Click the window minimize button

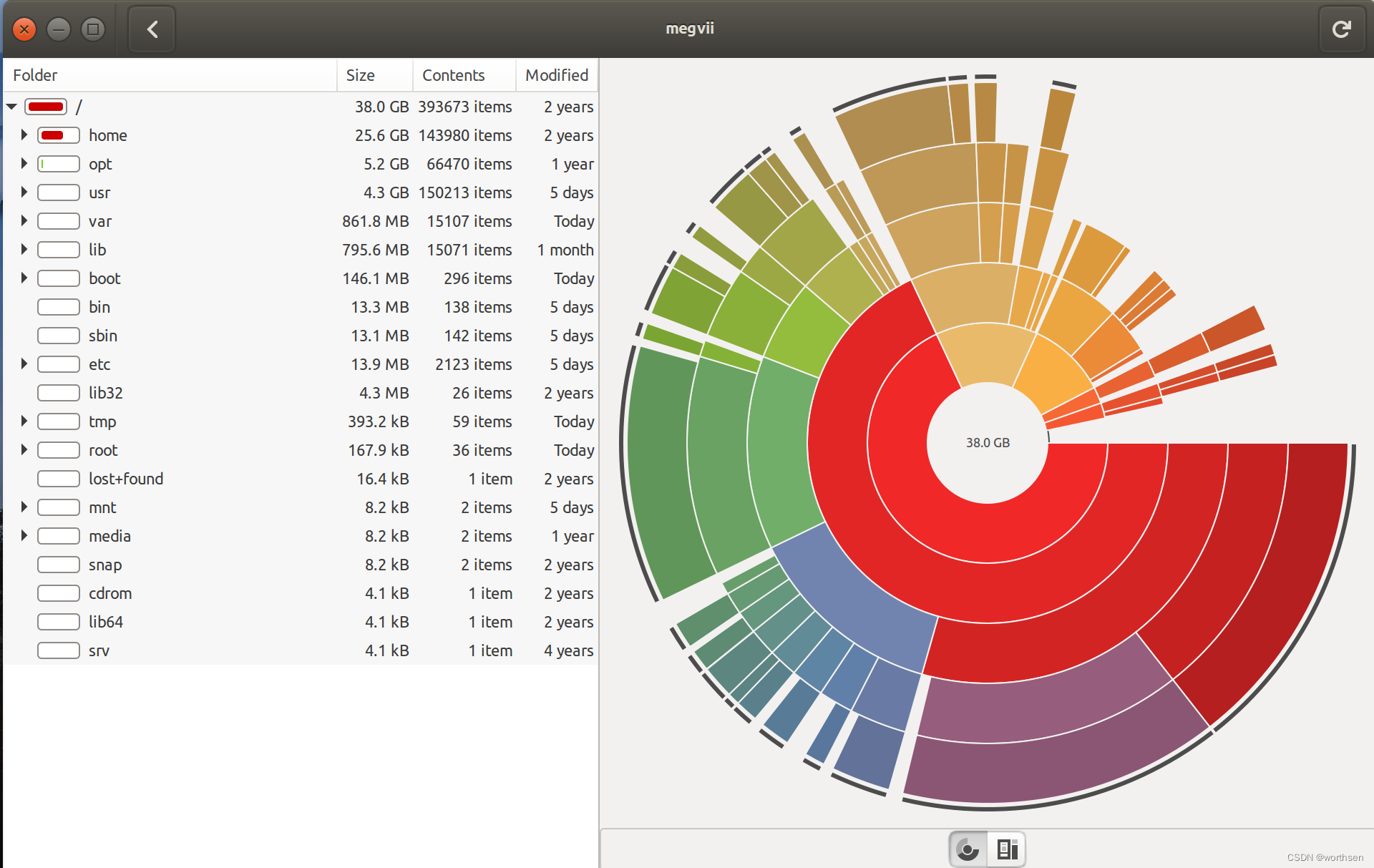(x=59, y=29)
